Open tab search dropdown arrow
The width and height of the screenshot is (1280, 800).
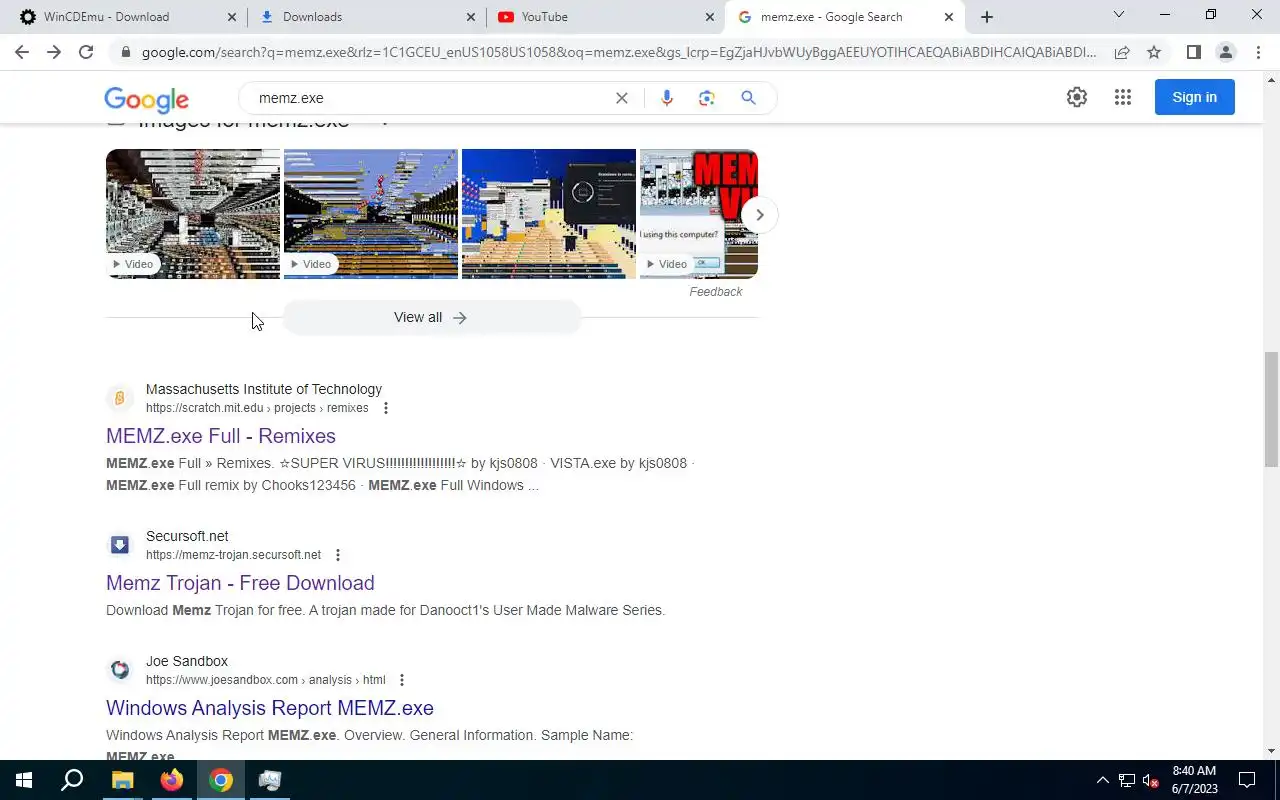1119,15
